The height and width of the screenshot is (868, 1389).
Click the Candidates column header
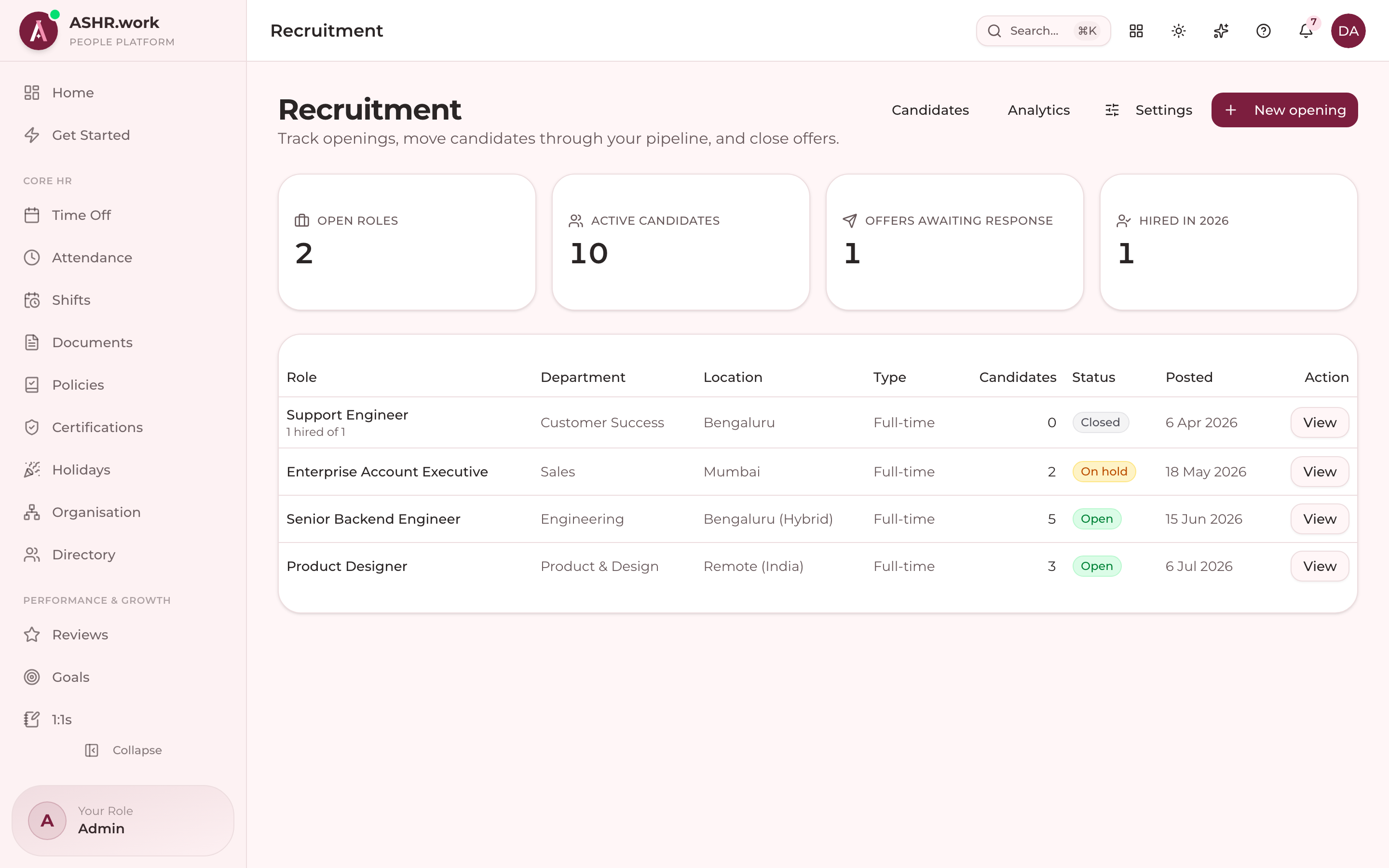tap(1017, 378)
